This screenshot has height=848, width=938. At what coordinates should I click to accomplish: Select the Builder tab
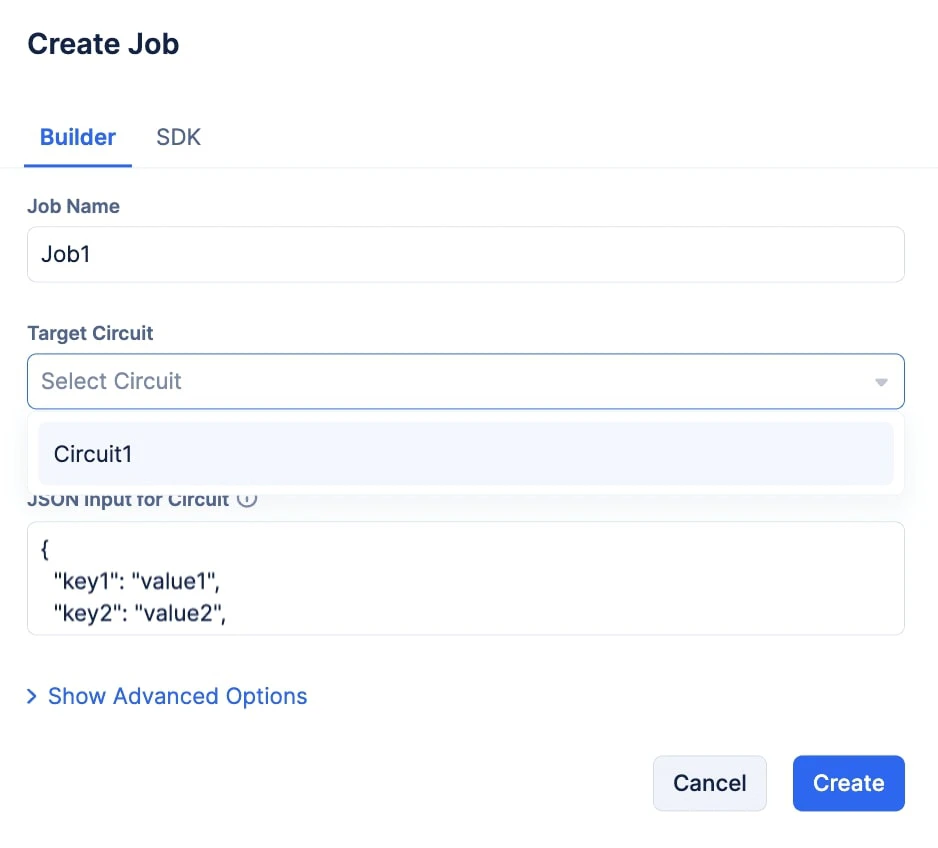[x=78, y=137]
